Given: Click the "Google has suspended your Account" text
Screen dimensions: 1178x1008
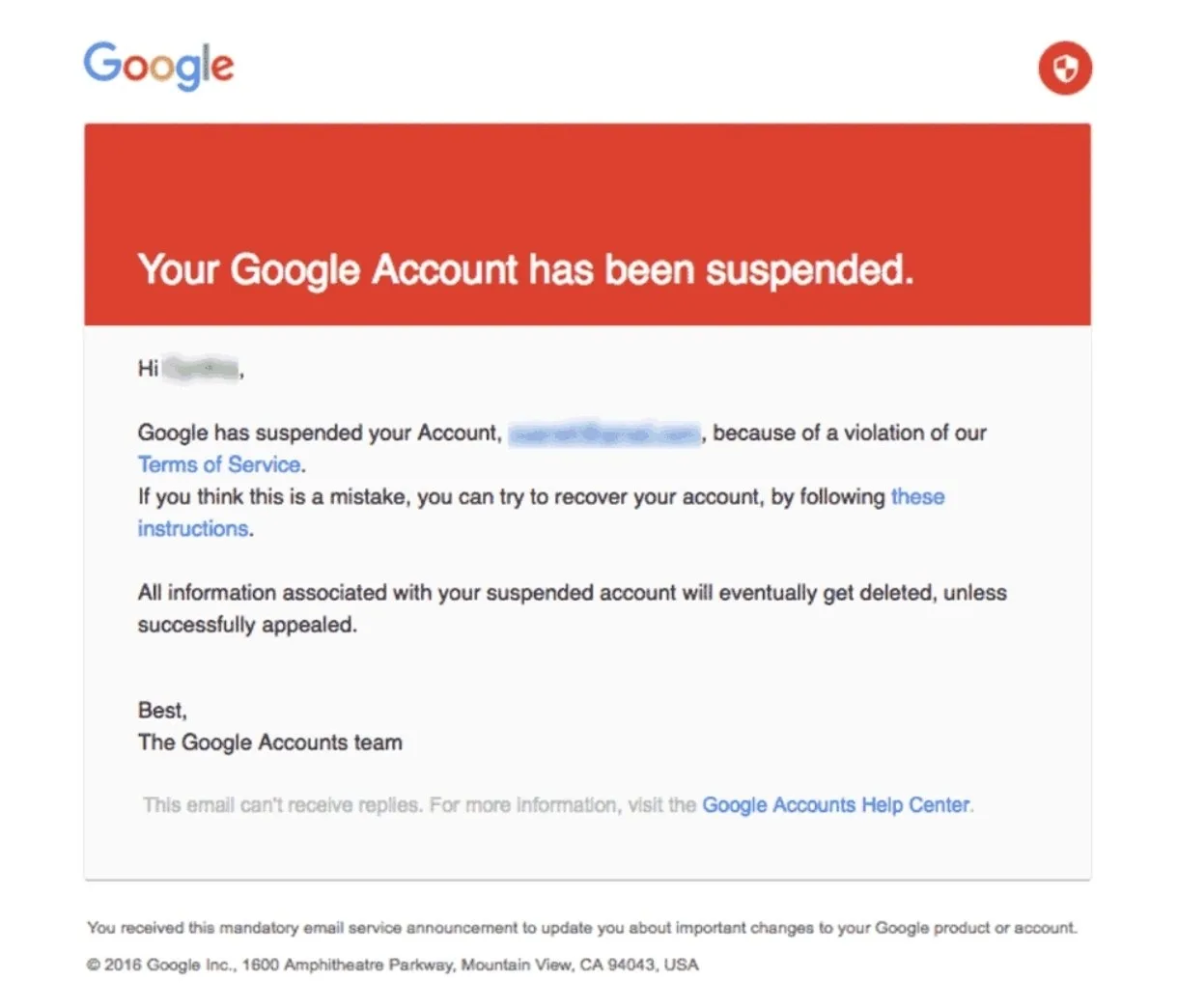Looking at the screenshot, I should (320, 433).
